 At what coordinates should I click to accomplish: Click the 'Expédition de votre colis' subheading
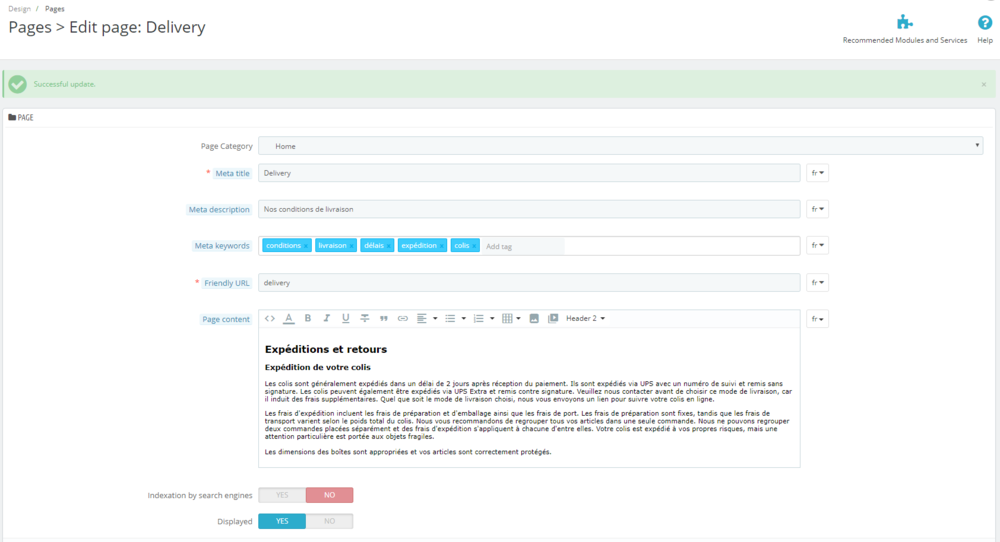coord(318,367)
